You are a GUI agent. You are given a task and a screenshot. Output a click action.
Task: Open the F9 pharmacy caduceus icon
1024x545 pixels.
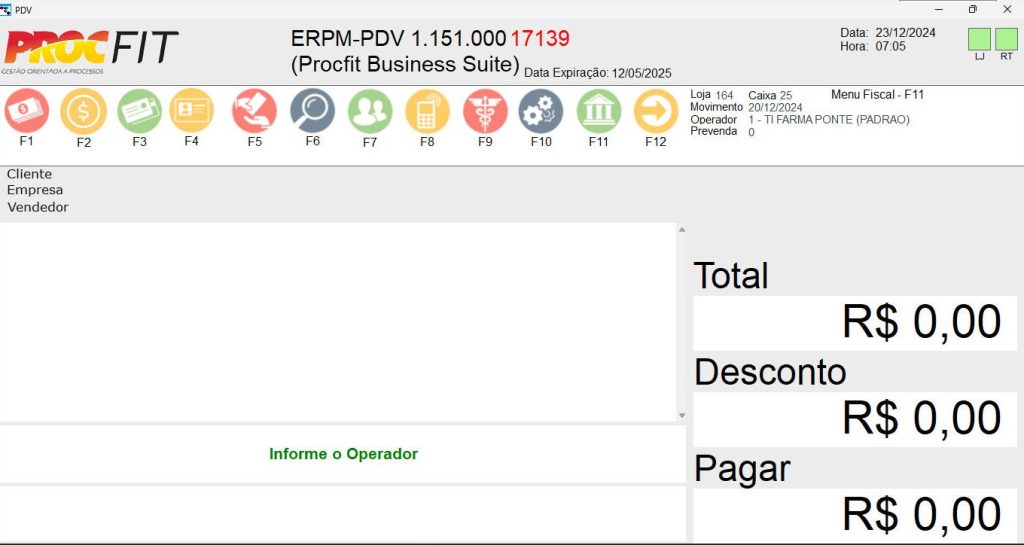point(485,112)
